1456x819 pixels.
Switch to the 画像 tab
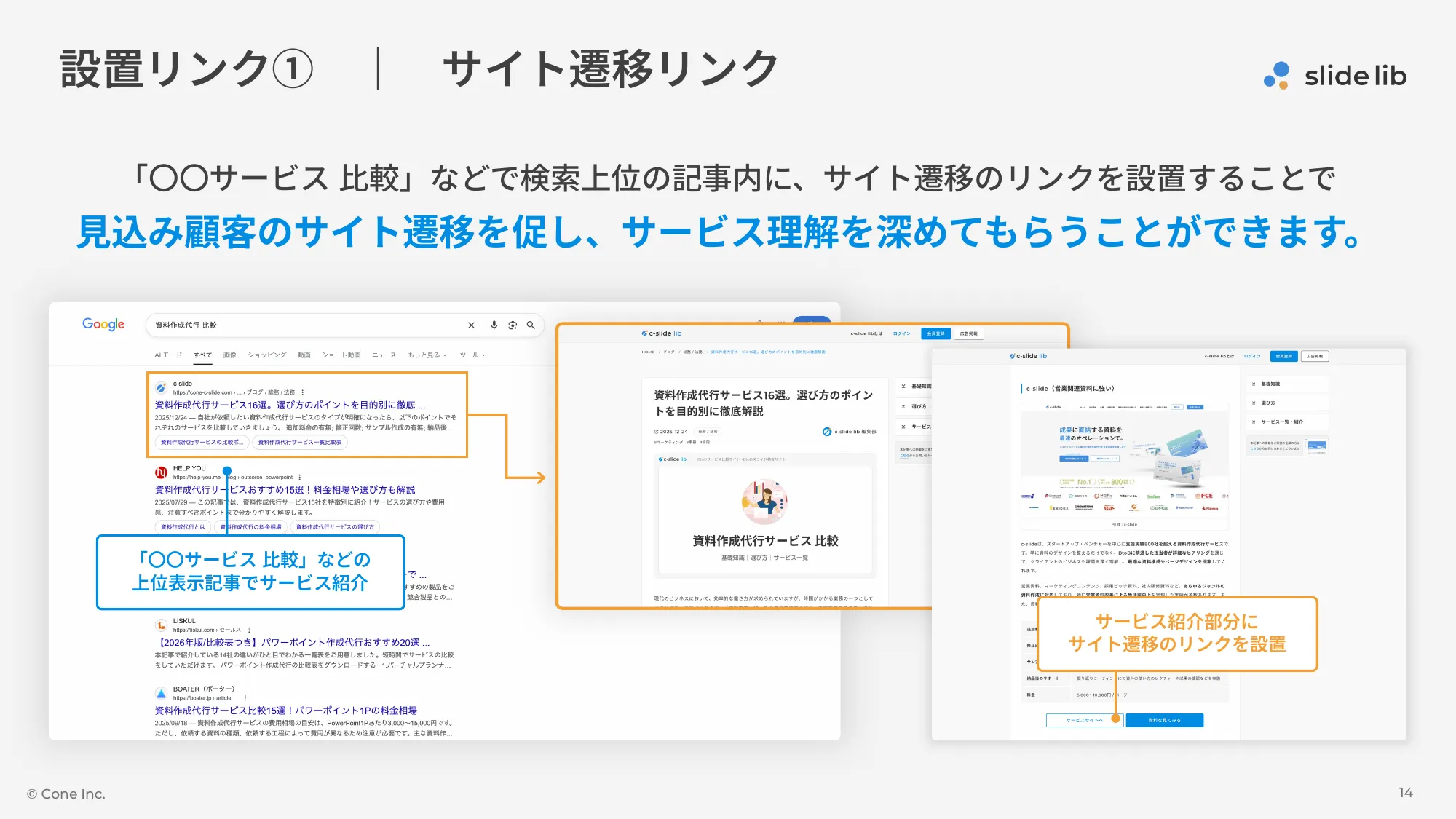pos(229,355)
